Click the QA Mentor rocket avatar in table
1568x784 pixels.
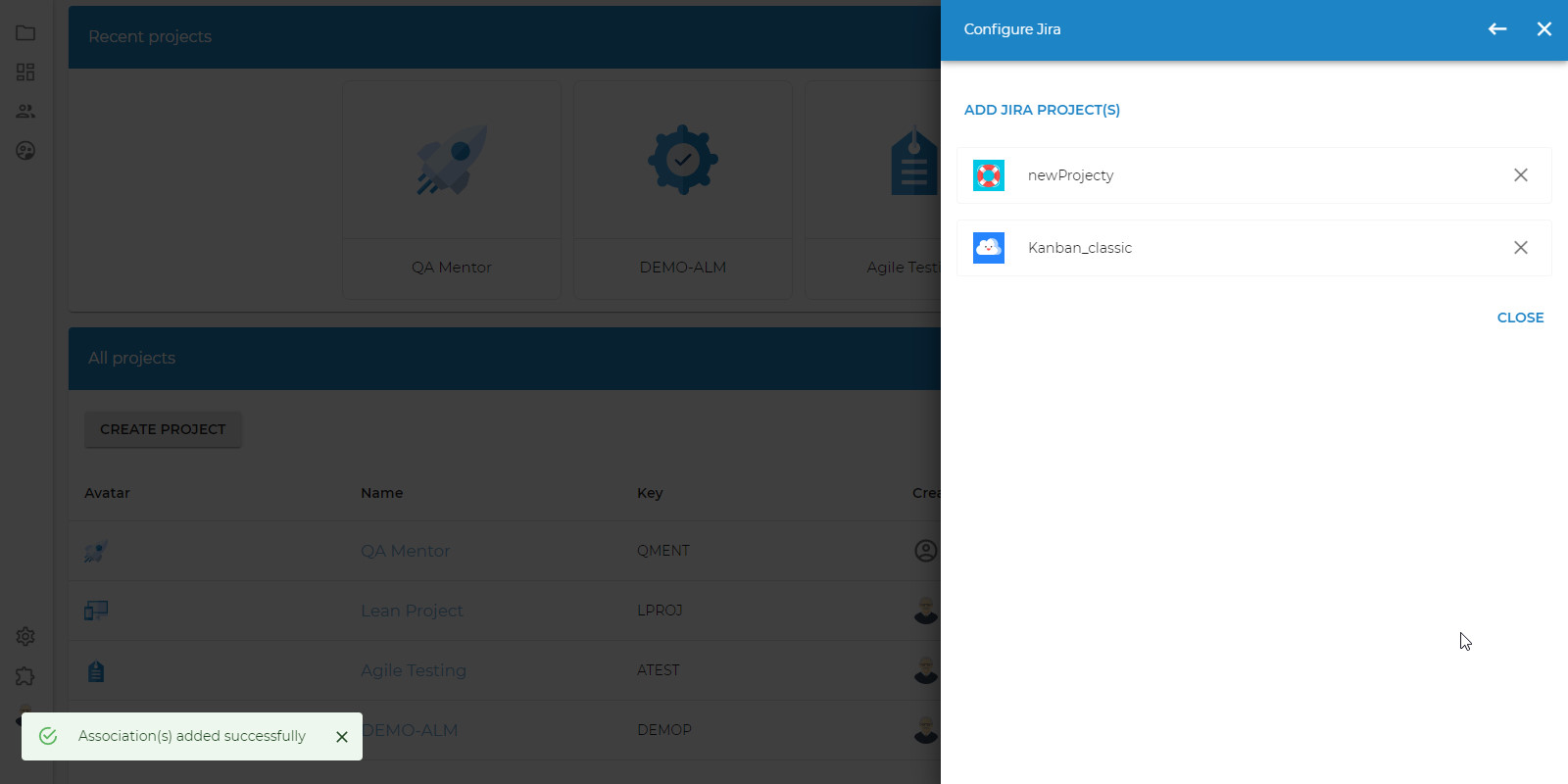[96, 551]
